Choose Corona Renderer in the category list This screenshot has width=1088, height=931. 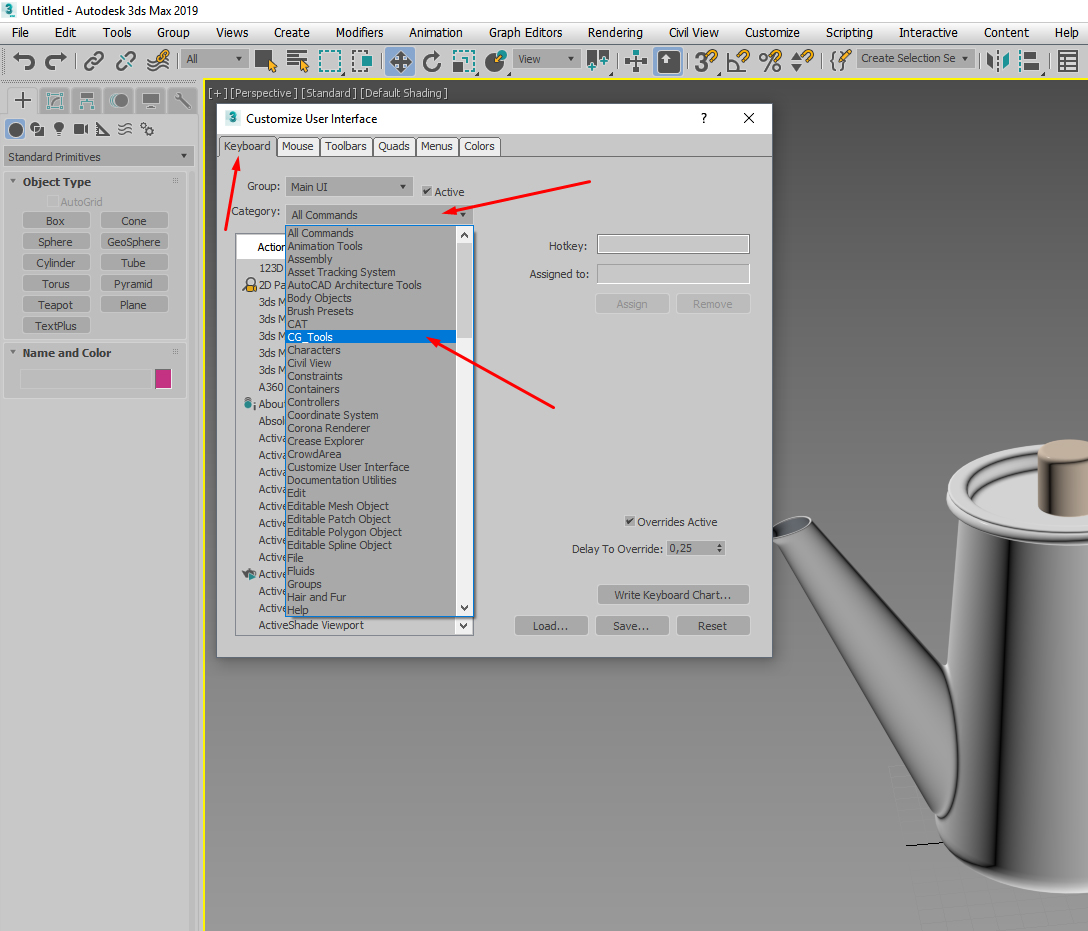(371, 428)
